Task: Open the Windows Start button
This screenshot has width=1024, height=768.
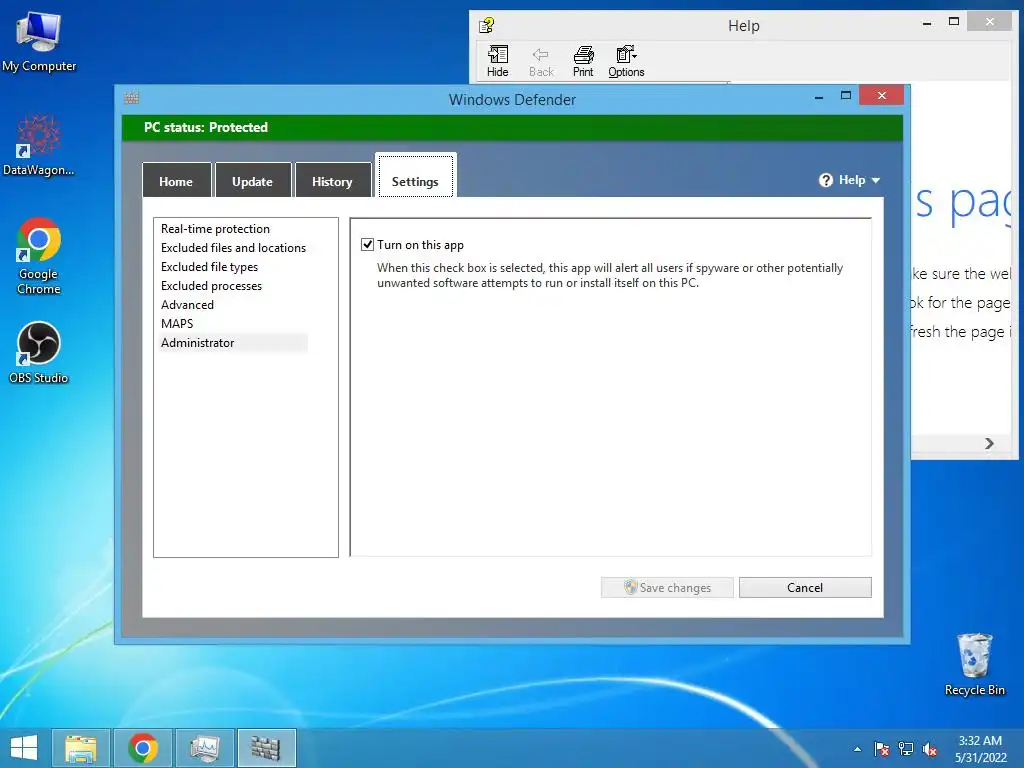Action: point(24,748)
